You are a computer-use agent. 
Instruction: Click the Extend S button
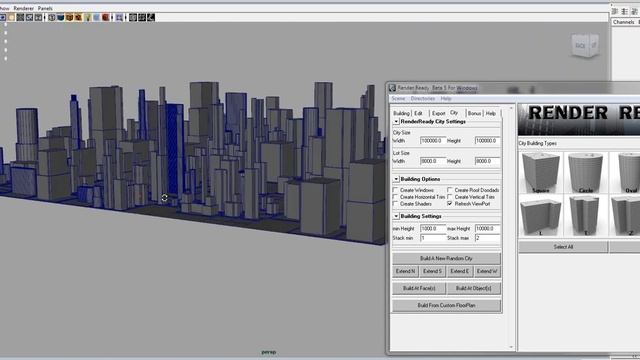click(x=432, y=271)
